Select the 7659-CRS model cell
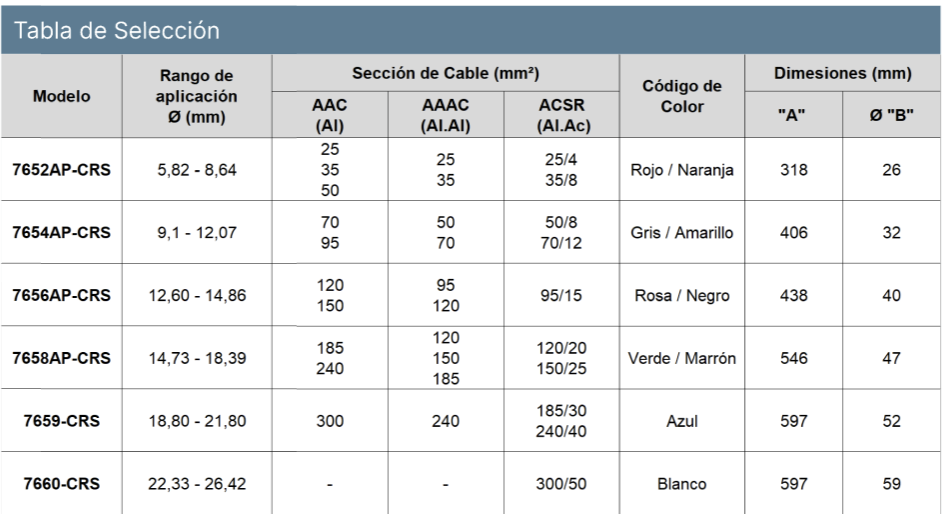The image size is (948, 514). coord(62,421)
